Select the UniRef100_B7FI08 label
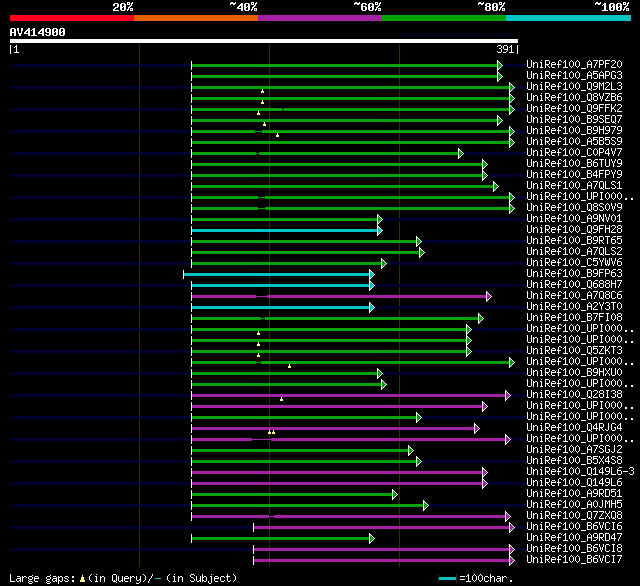This screenshot has height=586, width=640. click(574, 318)
